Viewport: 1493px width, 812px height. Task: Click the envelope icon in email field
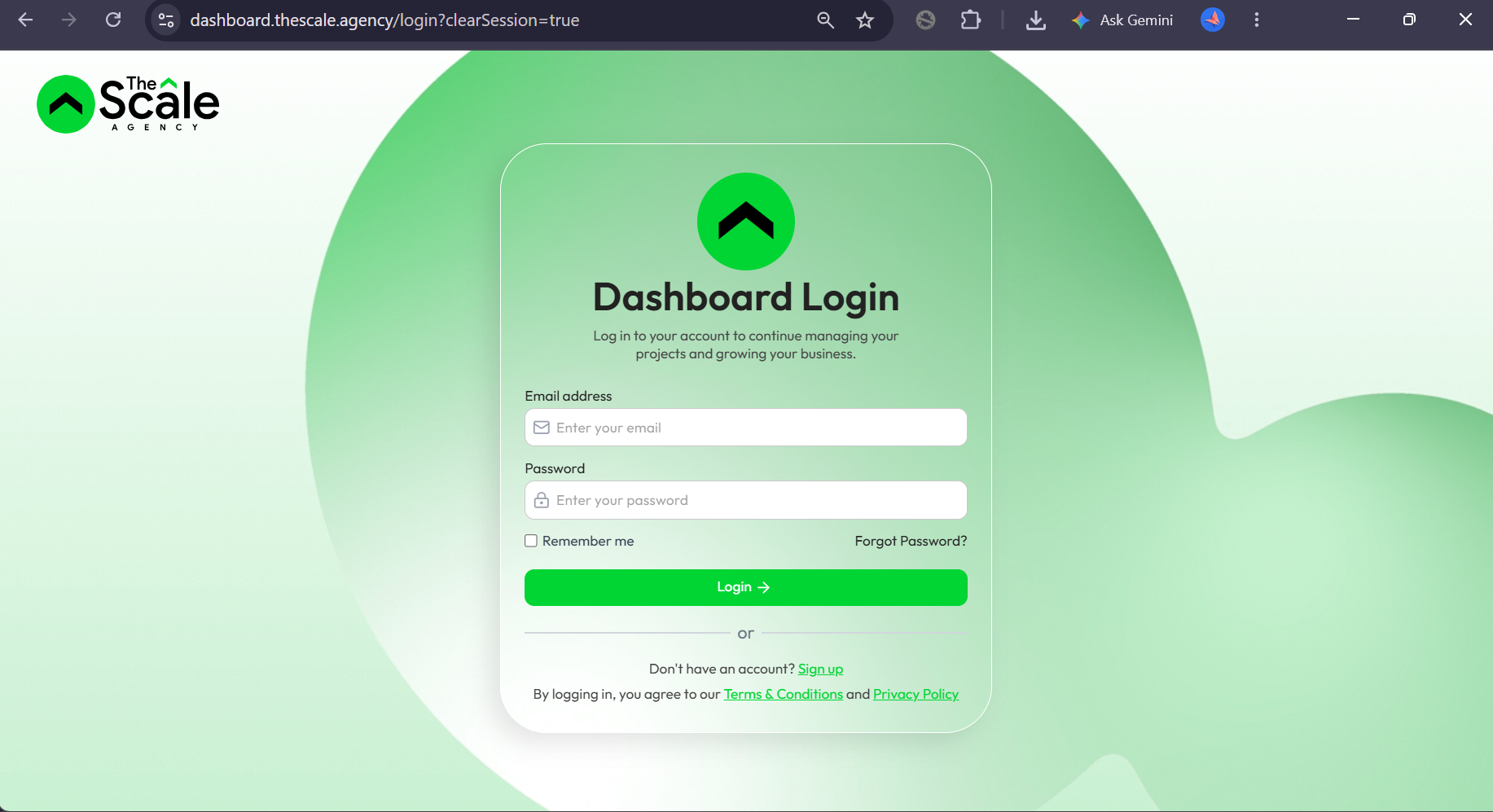(542, 428)
